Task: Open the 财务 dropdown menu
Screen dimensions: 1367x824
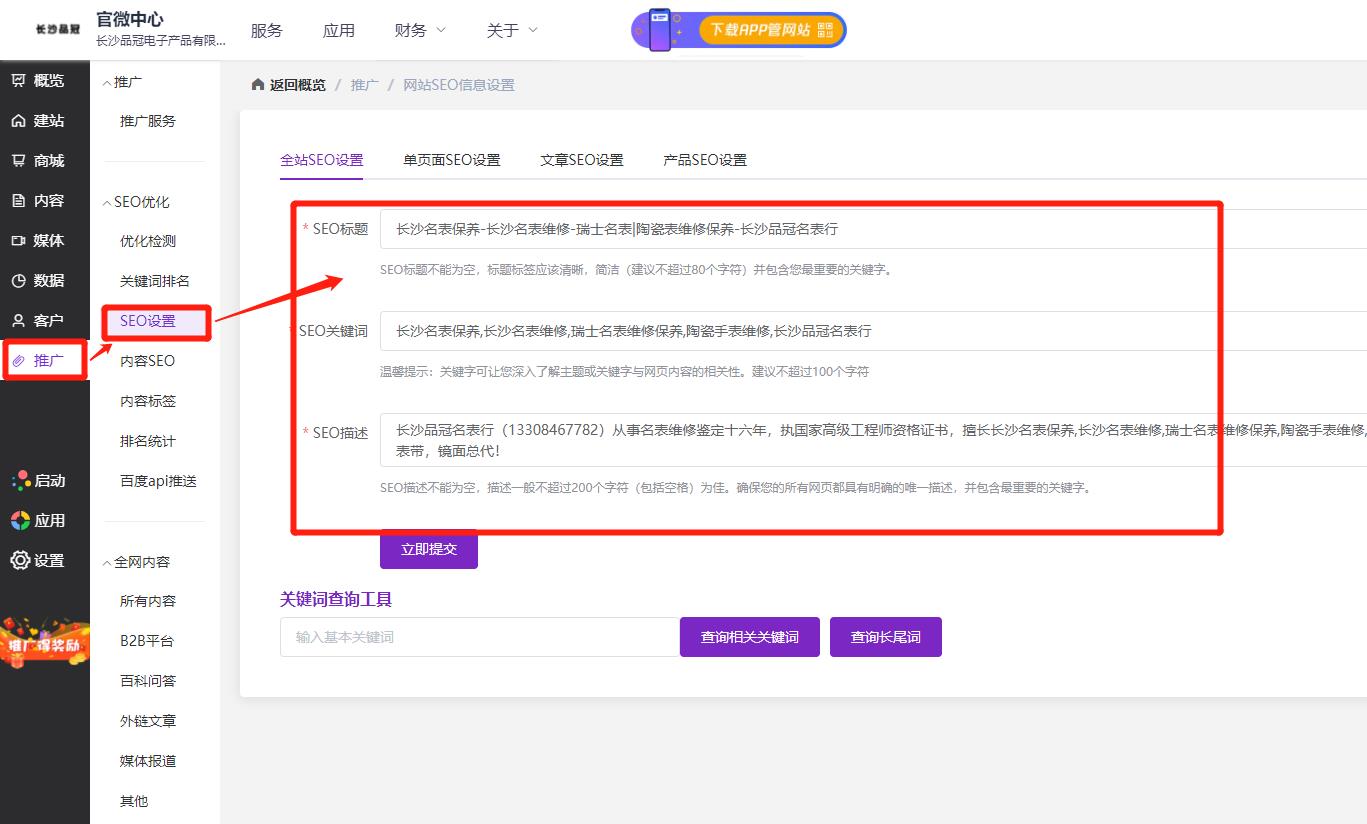Action: click(x=418, y=30)
